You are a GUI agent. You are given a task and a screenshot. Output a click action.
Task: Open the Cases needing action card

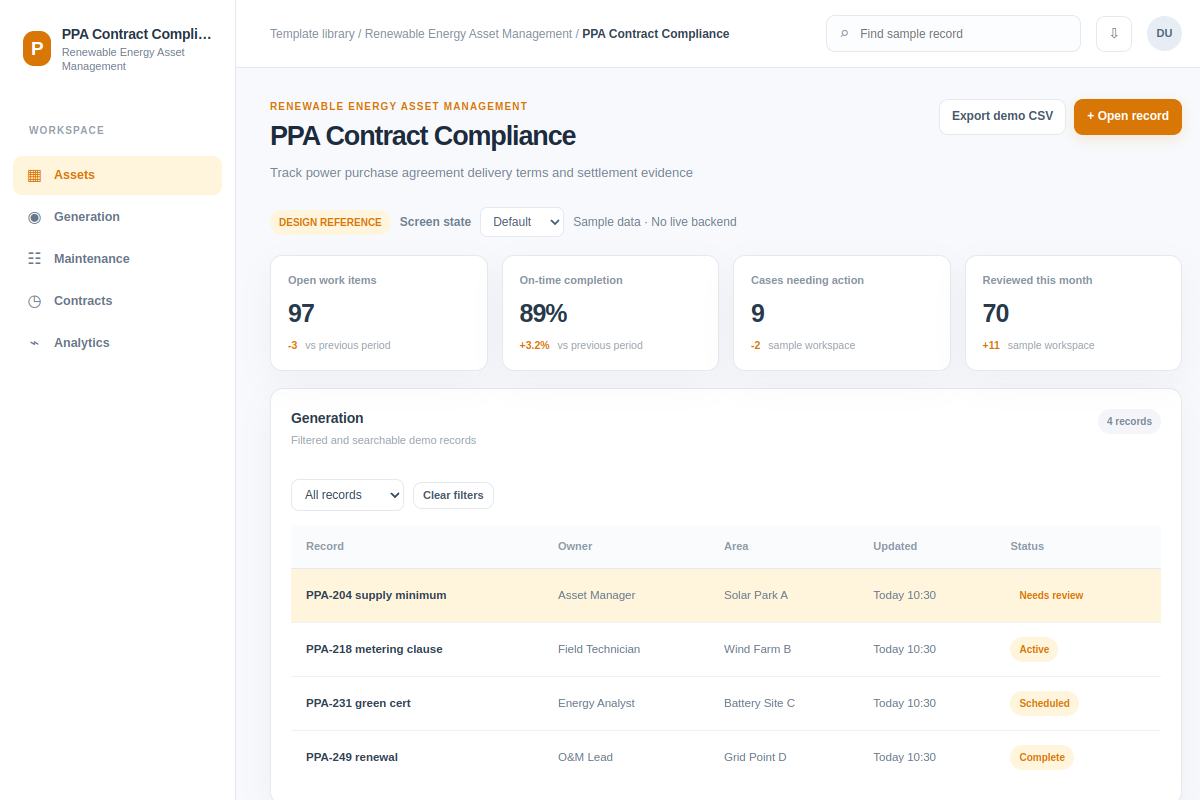842,313
